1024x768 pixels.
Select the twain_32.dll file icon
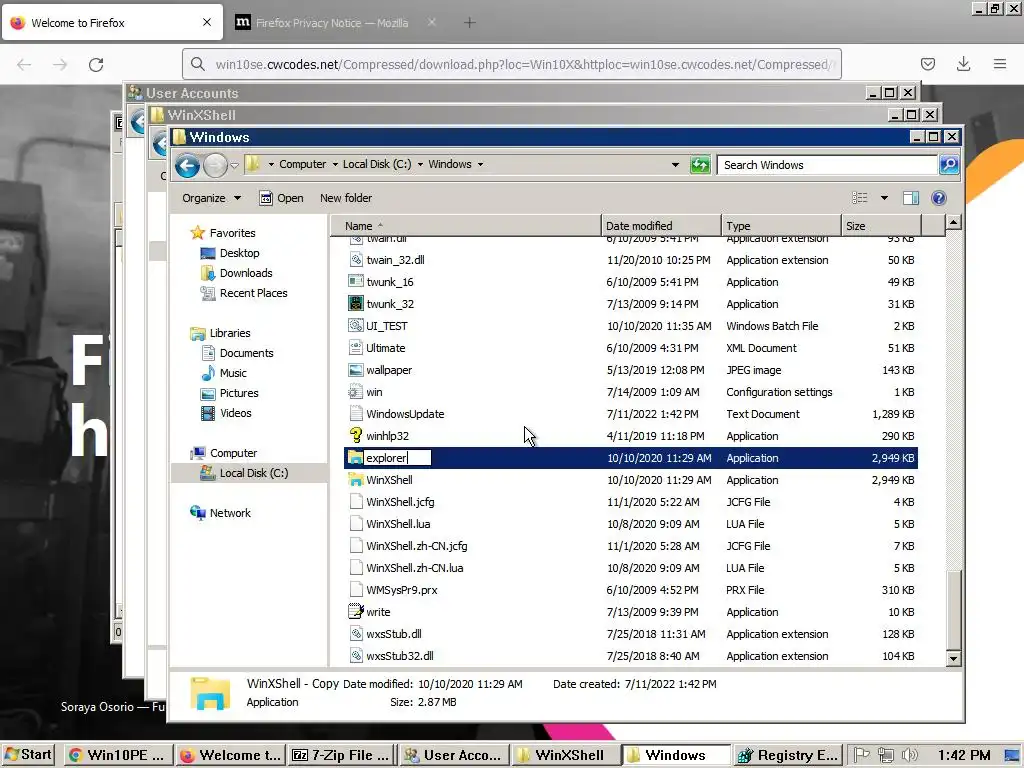[x=355, y=260]
